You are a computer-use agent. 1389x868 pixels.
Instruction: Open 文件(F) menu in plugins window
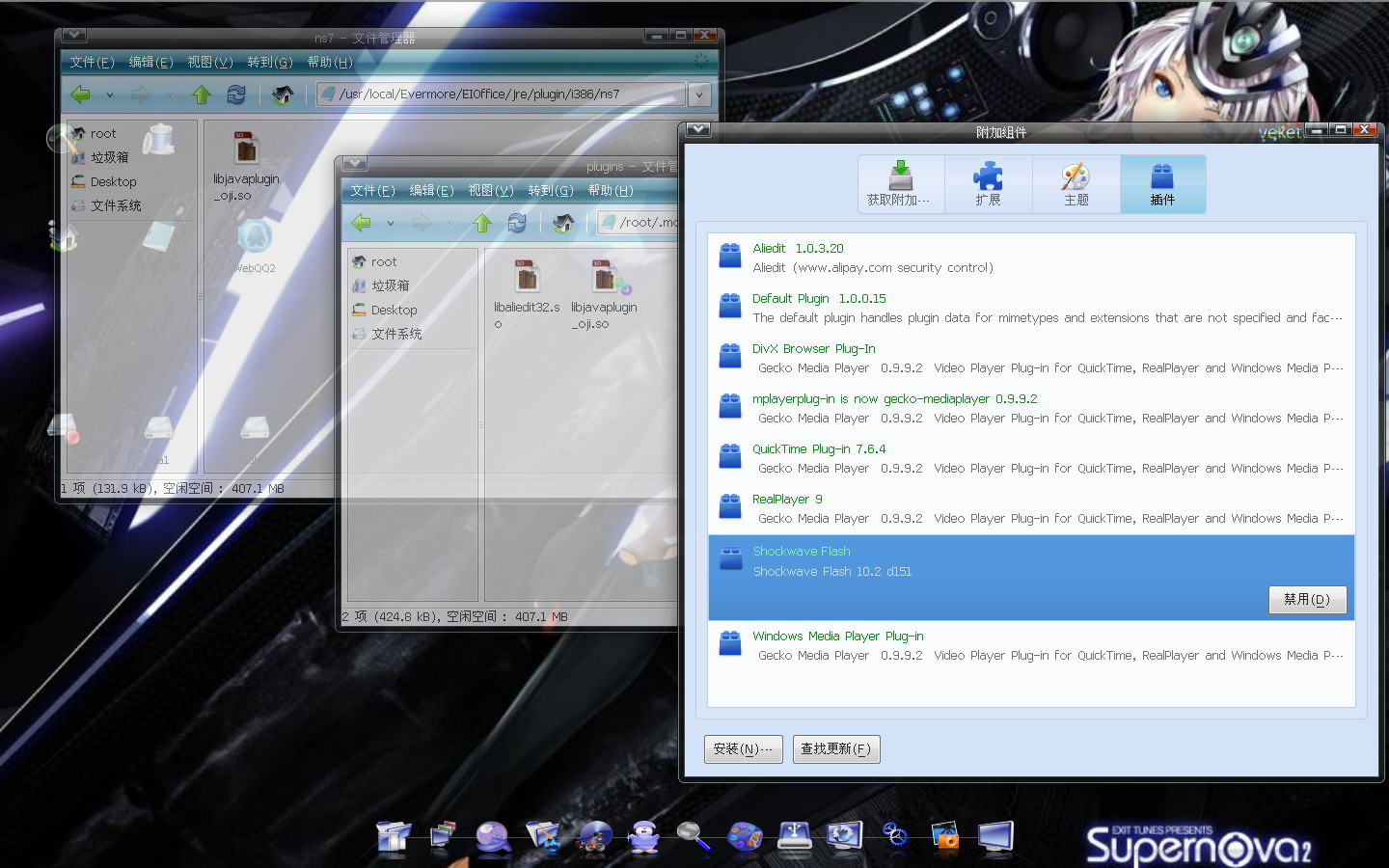(372, 190)
